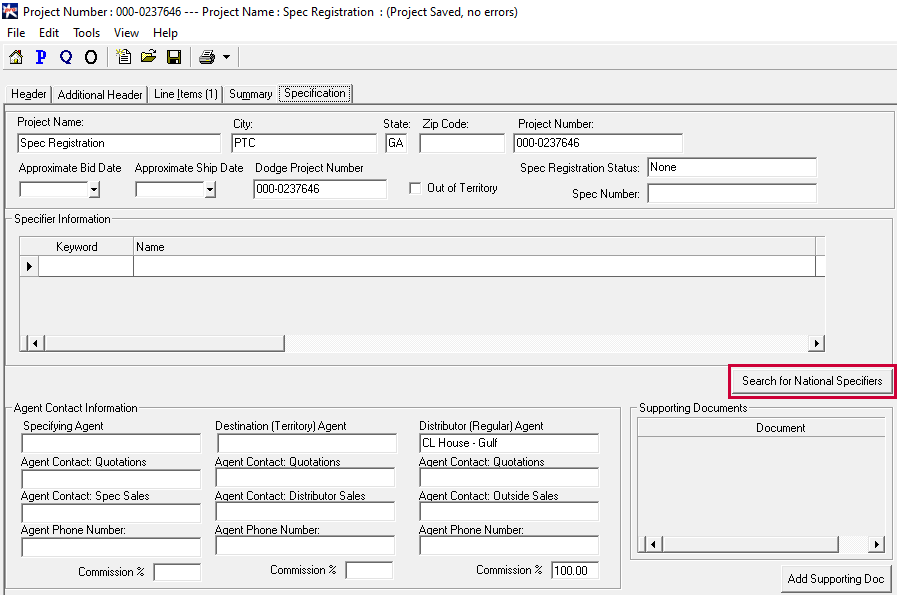Open a project with the folder icon
Viewport: 897px width, 595px height.
148,57
